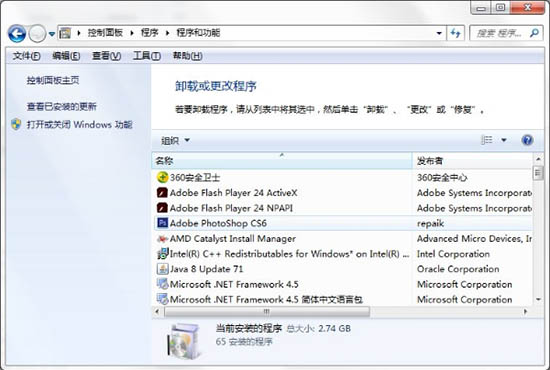The height and width of the screenshot is (370, 550).
Task: Click 打开或关闭 Windows 功能 link
Action: pyautogui.click(x=80, y=125)
